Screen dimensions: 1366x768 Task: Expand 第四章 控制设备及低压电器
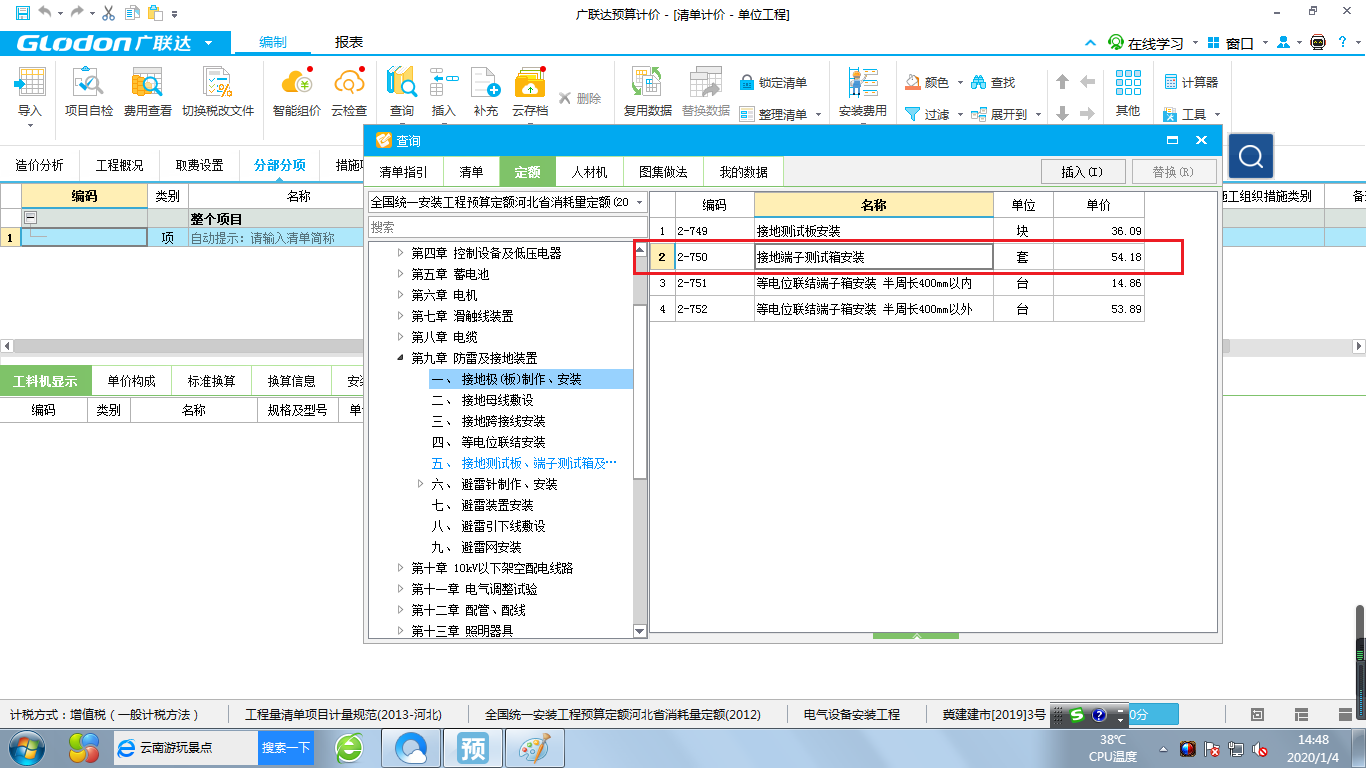tap(401, 253)
